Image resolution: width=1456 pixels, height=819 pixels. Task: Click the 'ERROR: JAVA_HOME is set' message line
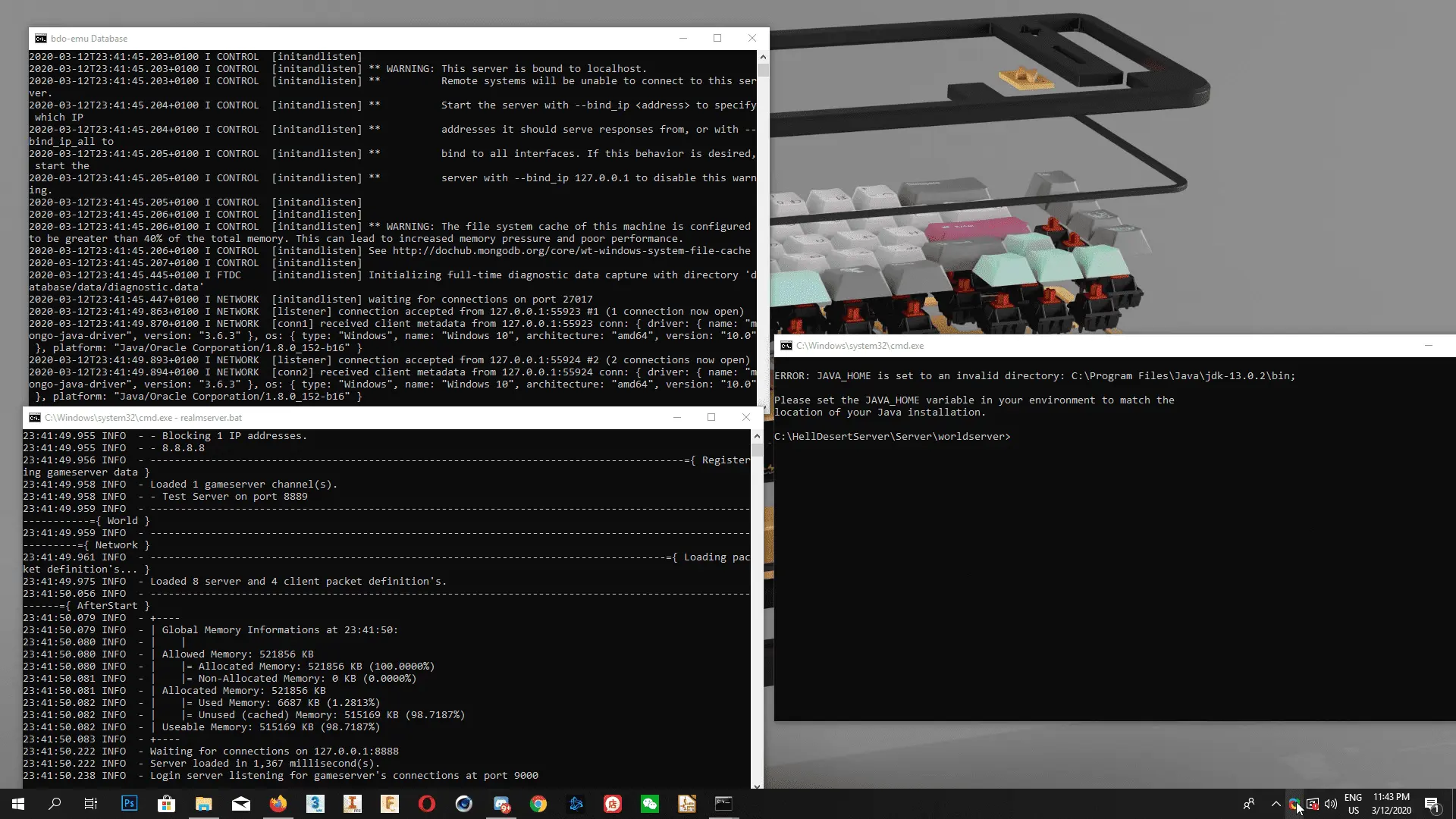point(1034,376)
